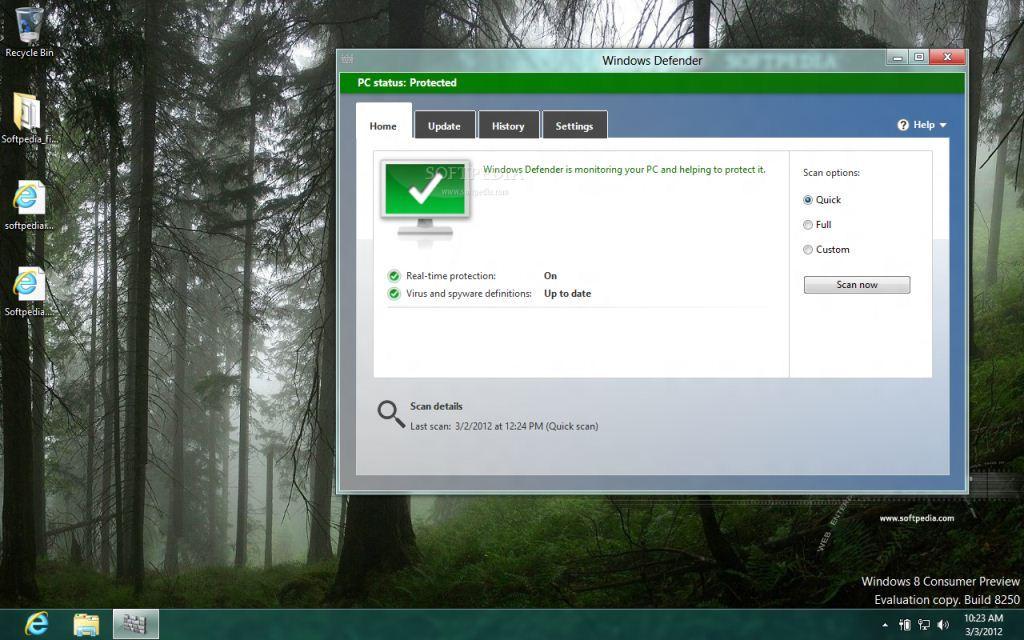Switch to the Home tab

tap(383, 125)
